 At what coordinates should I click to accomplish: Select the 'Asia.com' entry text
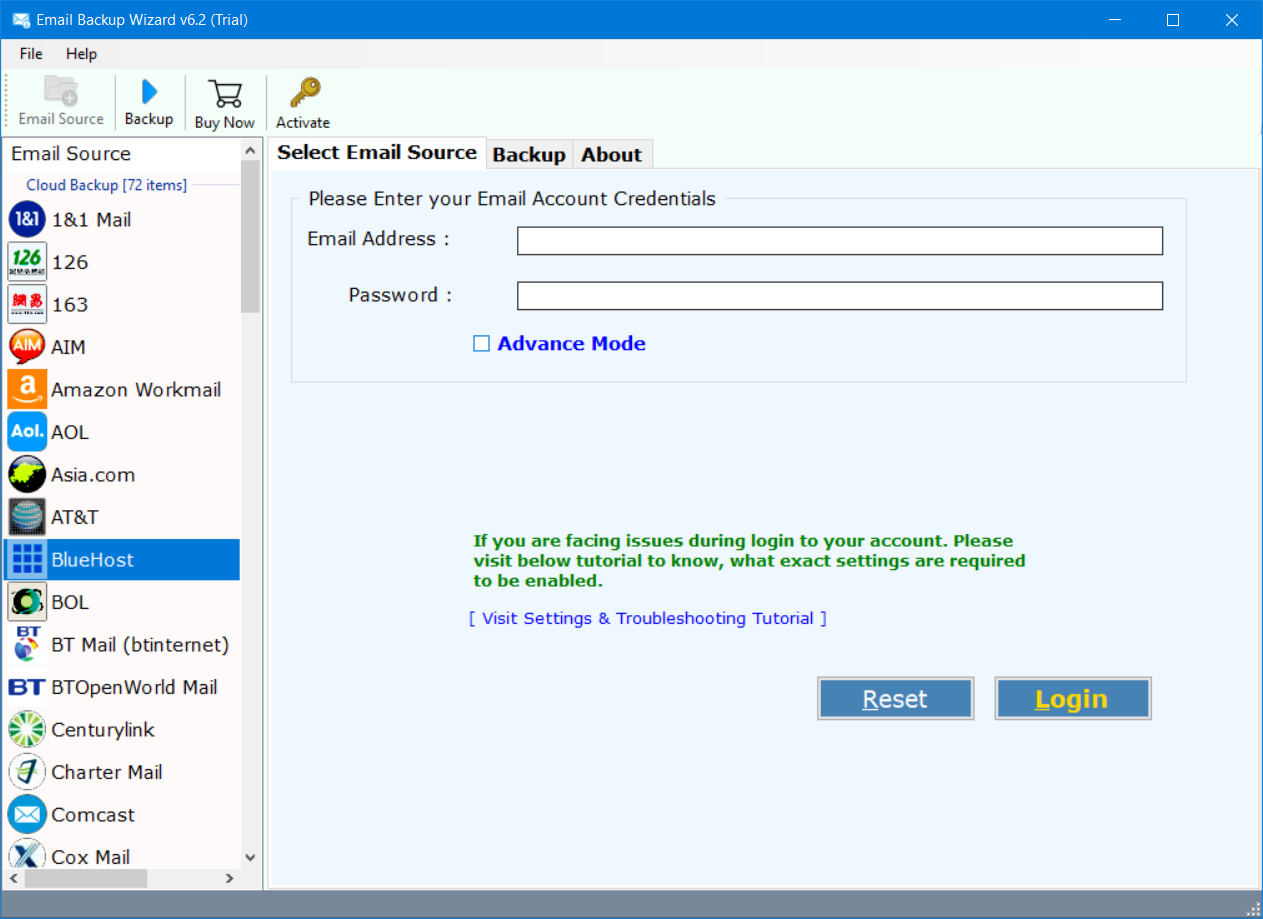[93, 475]
